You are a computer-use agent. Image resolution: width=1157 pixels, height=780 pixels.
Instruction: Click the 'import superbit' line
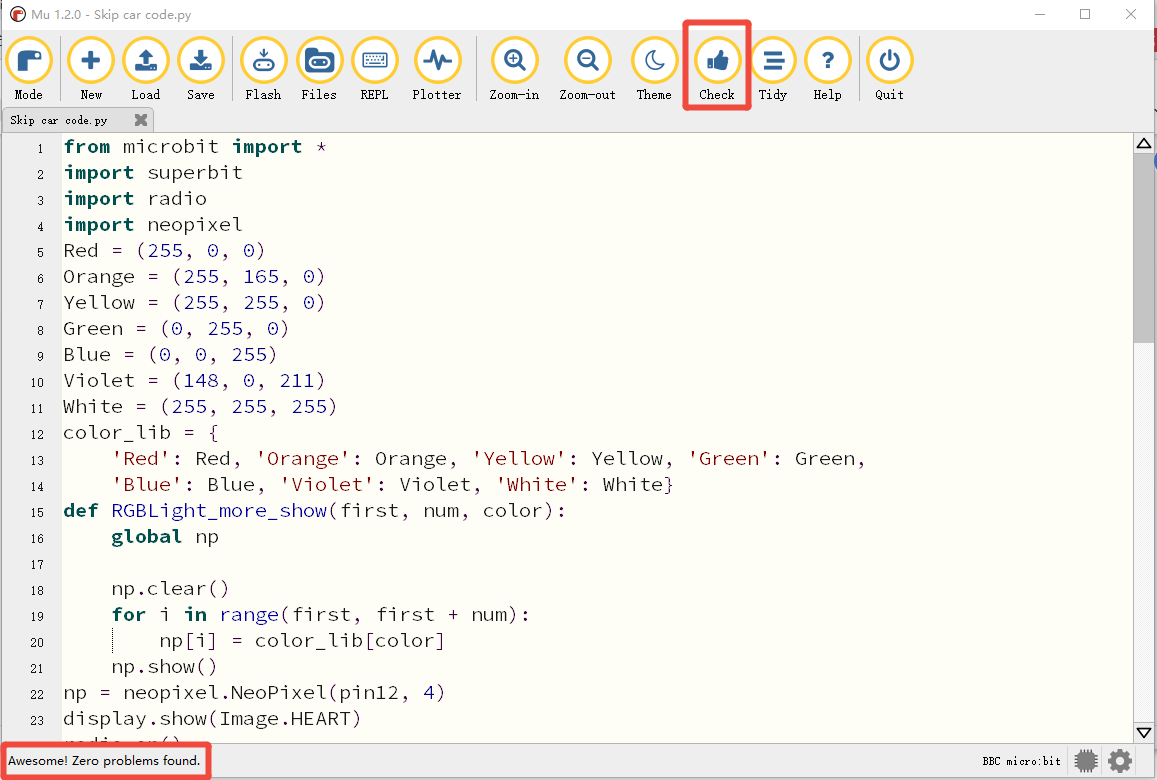pyautogui.click(x=153, y=173)
